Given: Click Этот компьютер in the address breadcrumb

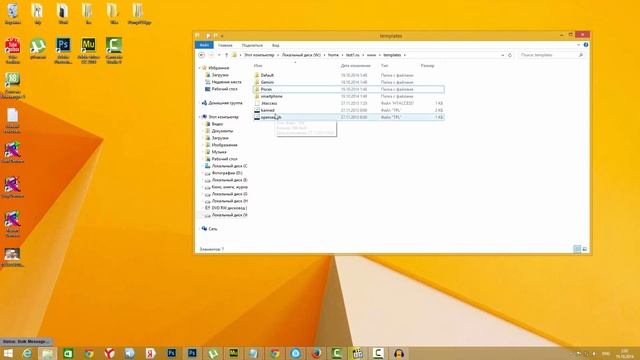Looking at the screenshot, I should (x=259, y=55).
